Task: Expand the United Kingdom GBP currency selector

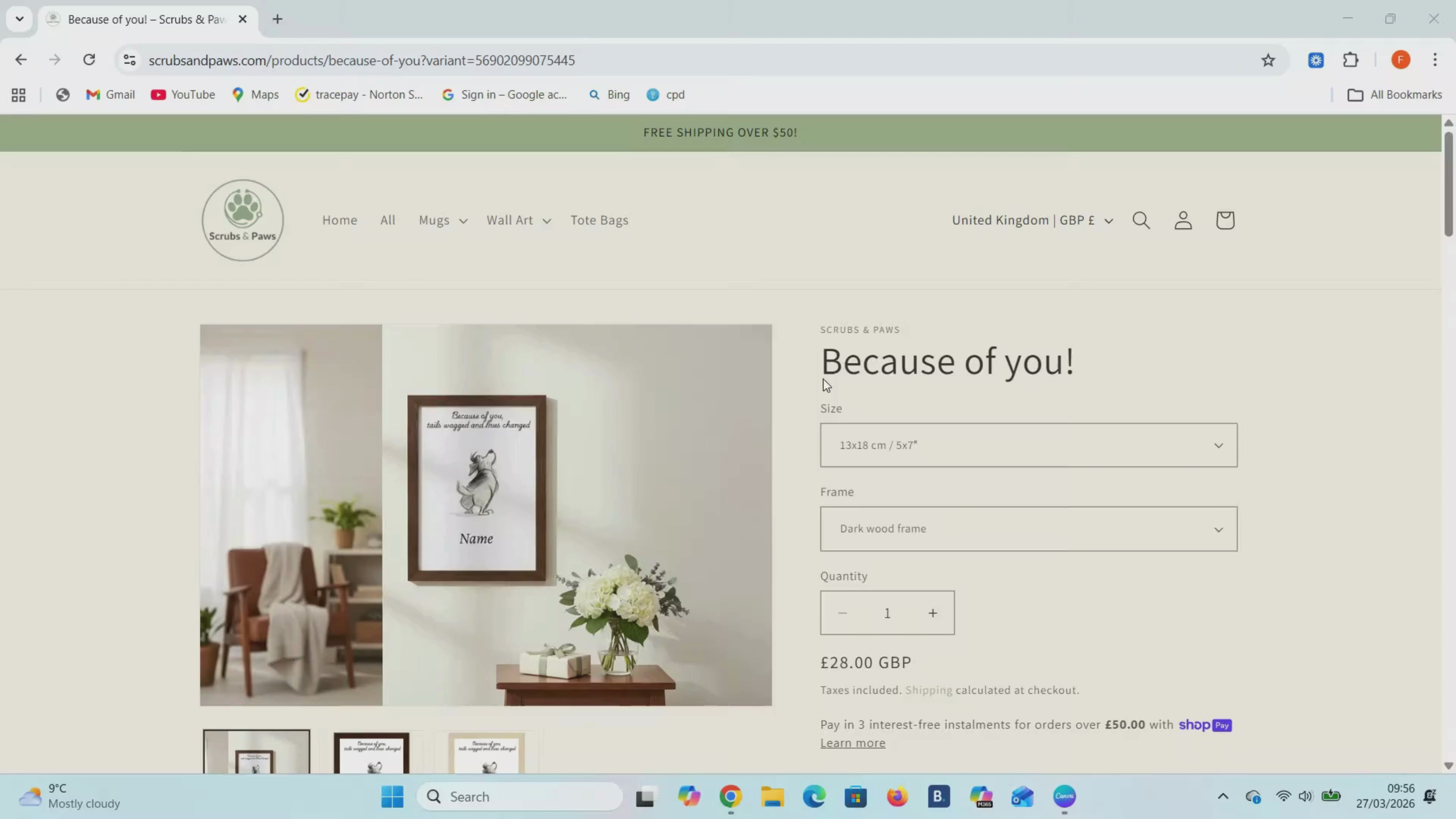Action: tap(1032, 220)
